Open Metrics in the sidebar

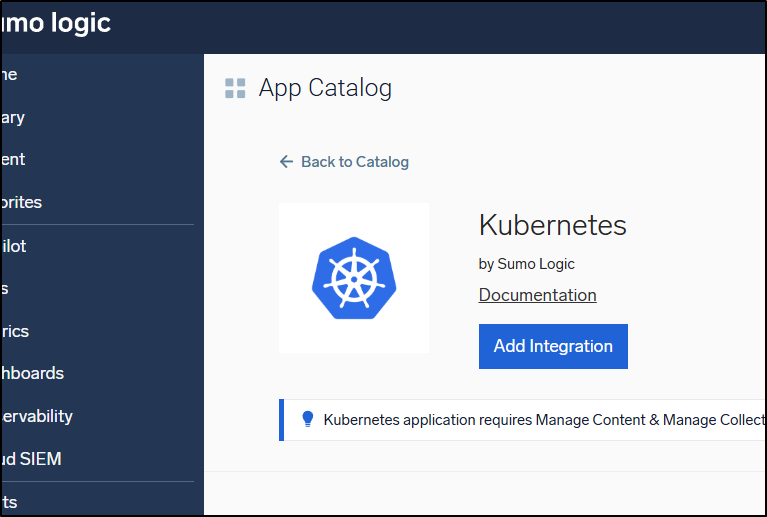coord(15,331)
